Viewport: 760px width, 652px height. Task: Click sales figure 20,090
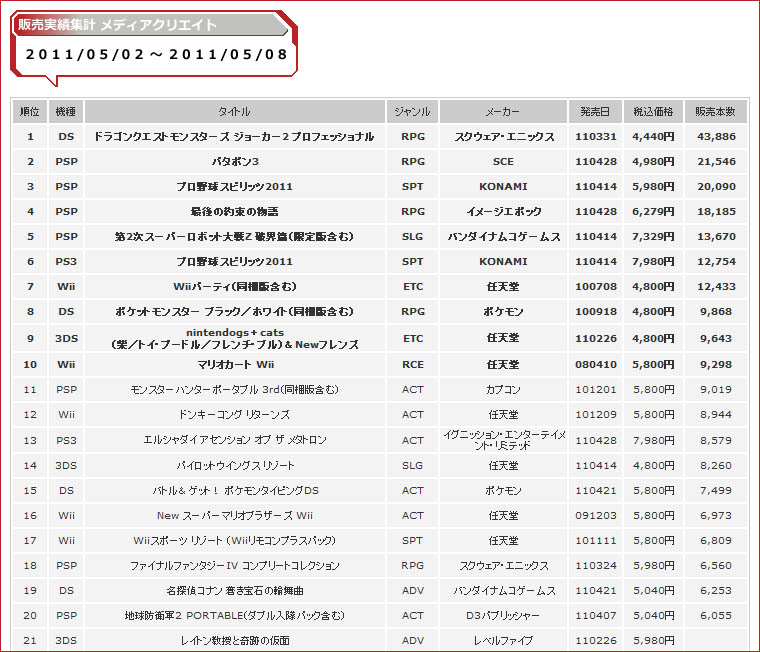coord(716,187)
